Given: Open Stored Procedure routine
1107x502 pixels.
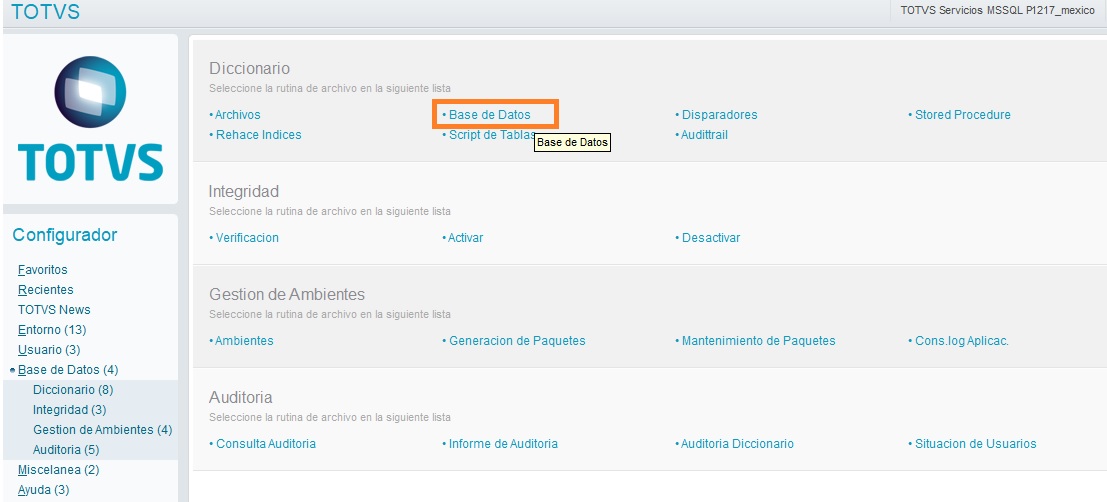Looking at the screenshot, I should pyautogui.click(x=962, y=114).
